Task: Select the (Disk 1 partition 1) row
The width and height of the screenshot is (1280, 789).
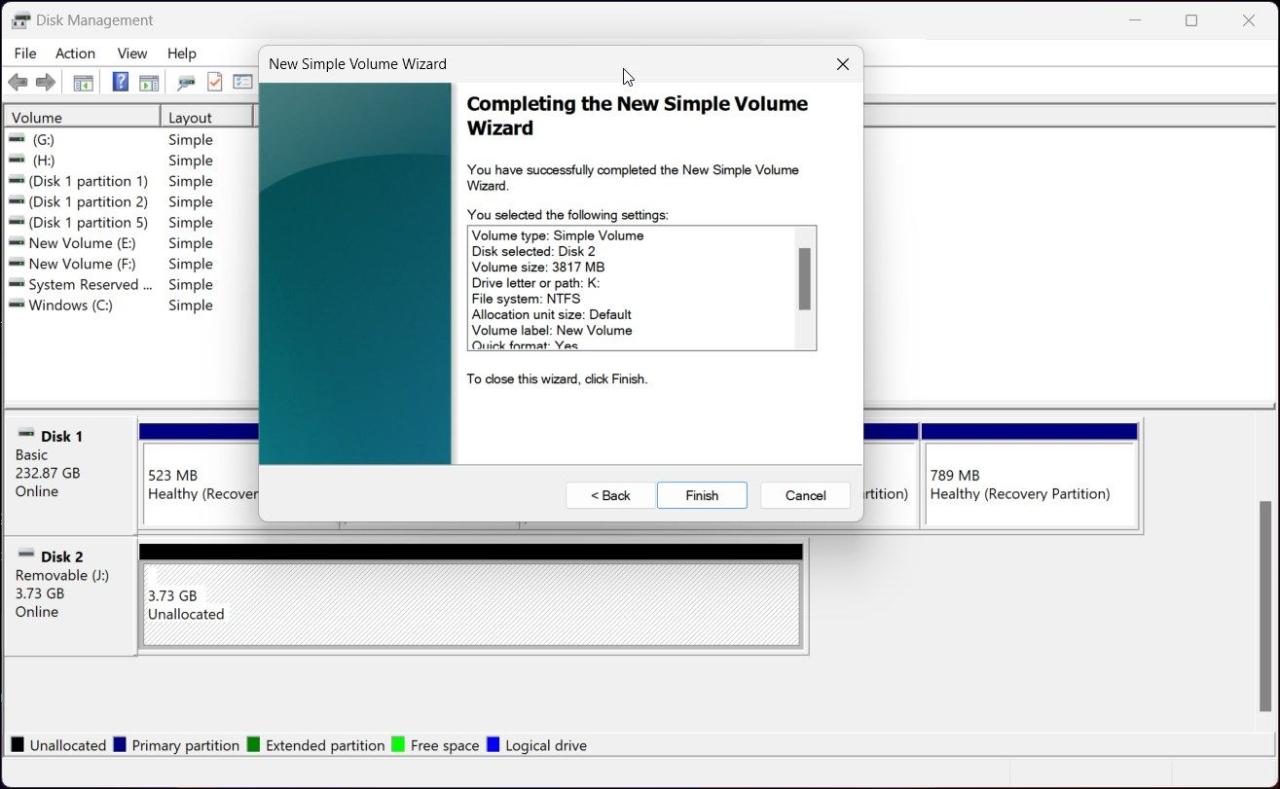Action: pyautogui.click(x=130, y=181)
